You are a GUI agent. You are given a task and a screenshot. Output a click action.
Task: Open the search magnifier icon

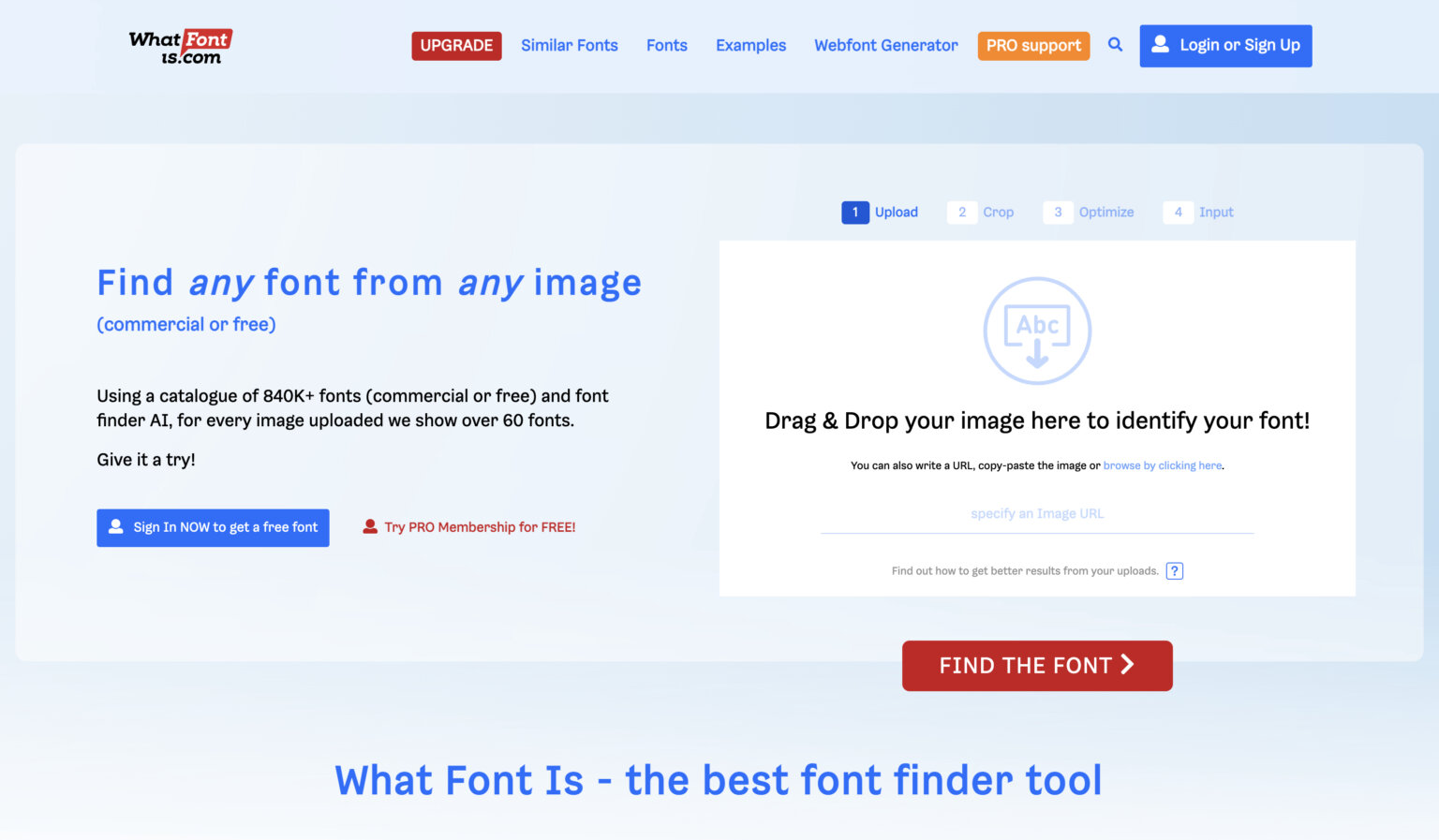click(x=1115, y=44)
